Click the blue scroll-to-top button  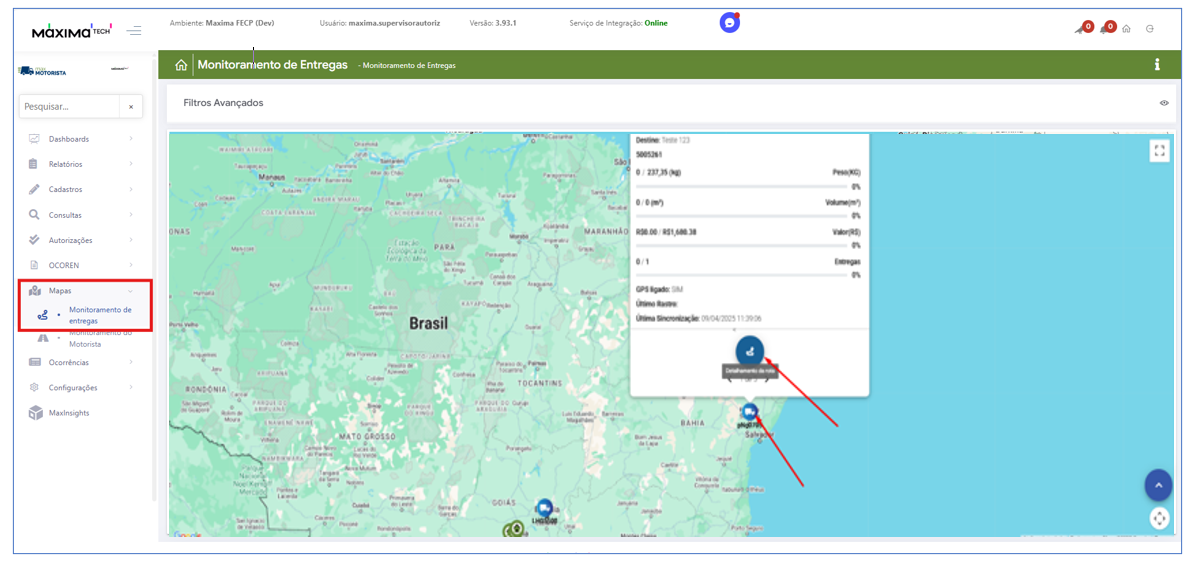point(1158,485)
